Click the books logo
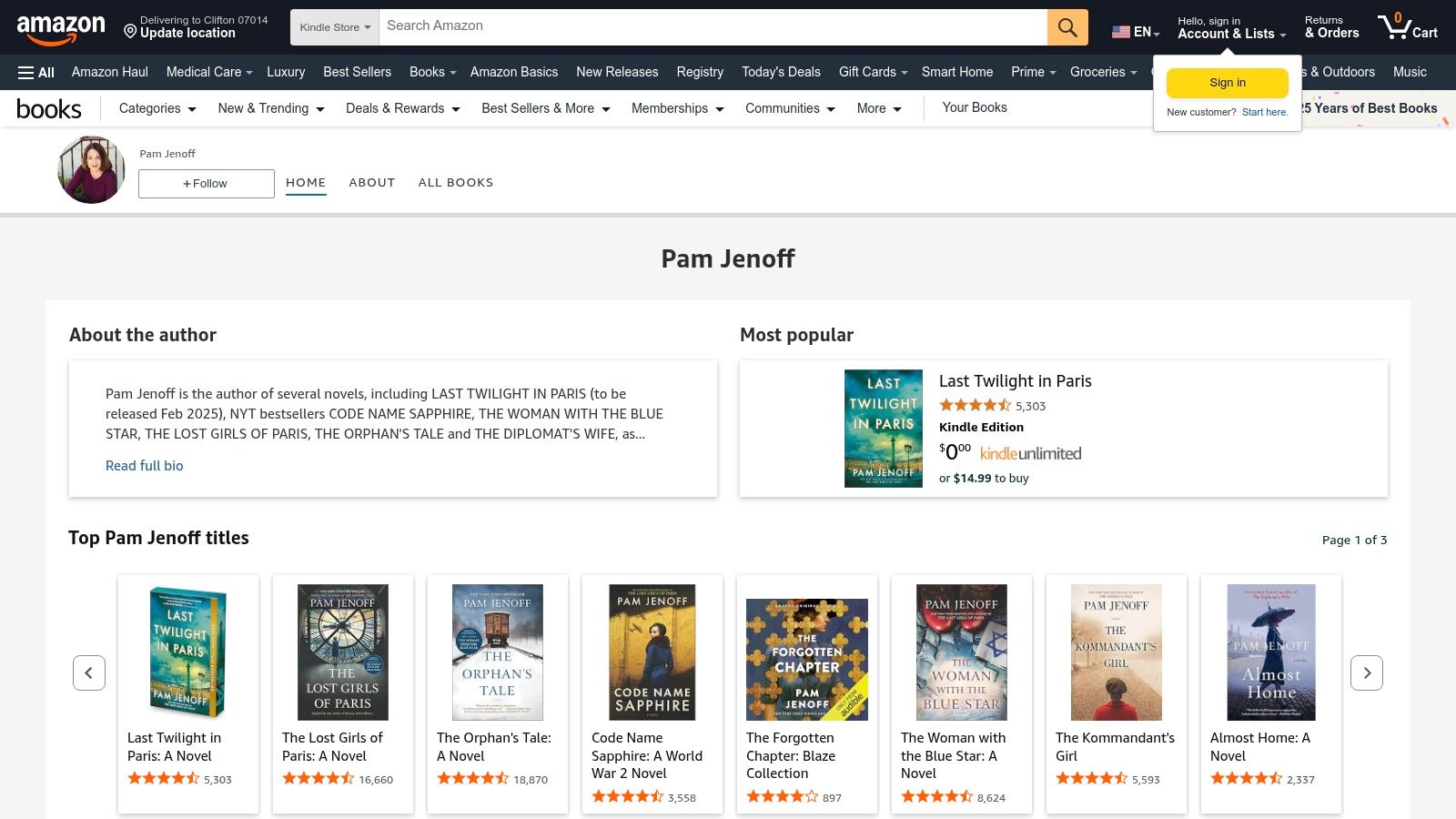The image size is (1456, 819). click(x=49, y=108)
